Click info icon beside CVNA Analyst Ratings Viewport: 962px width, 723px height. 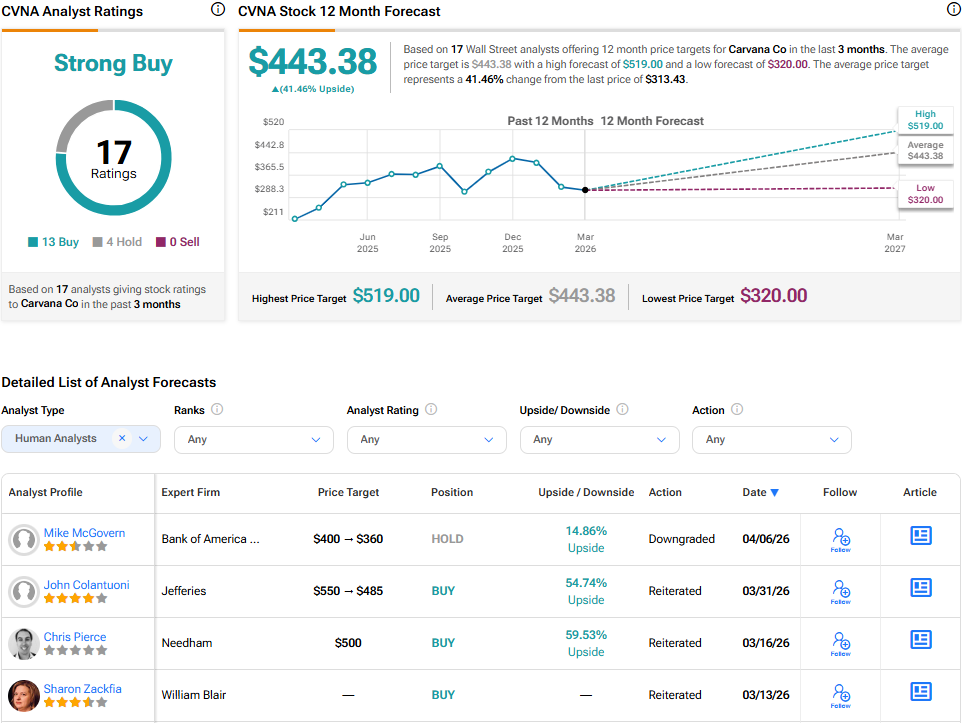coord(218,10)
